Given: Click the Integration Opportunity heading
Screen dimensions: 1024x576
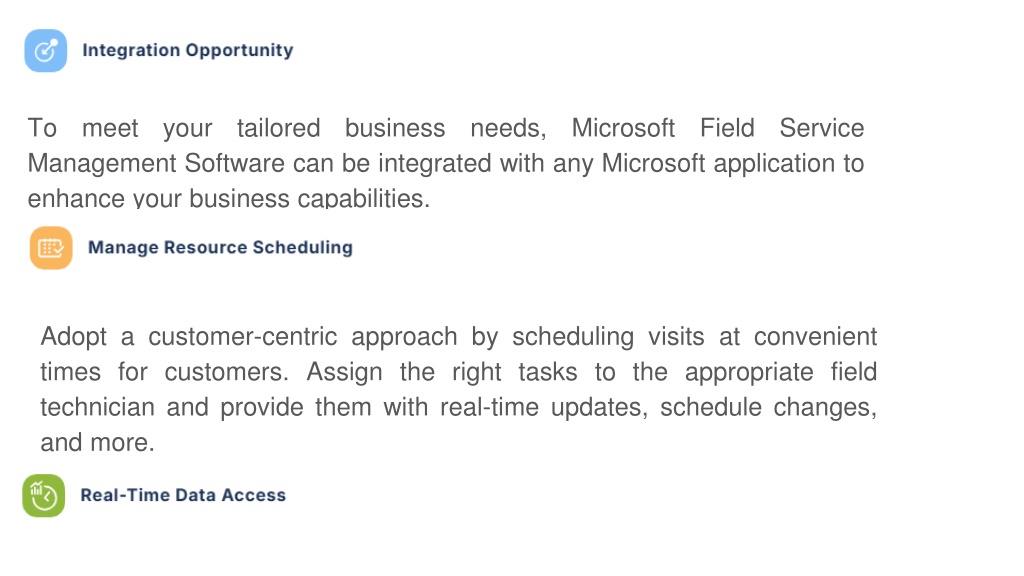Looking at the screenshot, I should (187, 50).
